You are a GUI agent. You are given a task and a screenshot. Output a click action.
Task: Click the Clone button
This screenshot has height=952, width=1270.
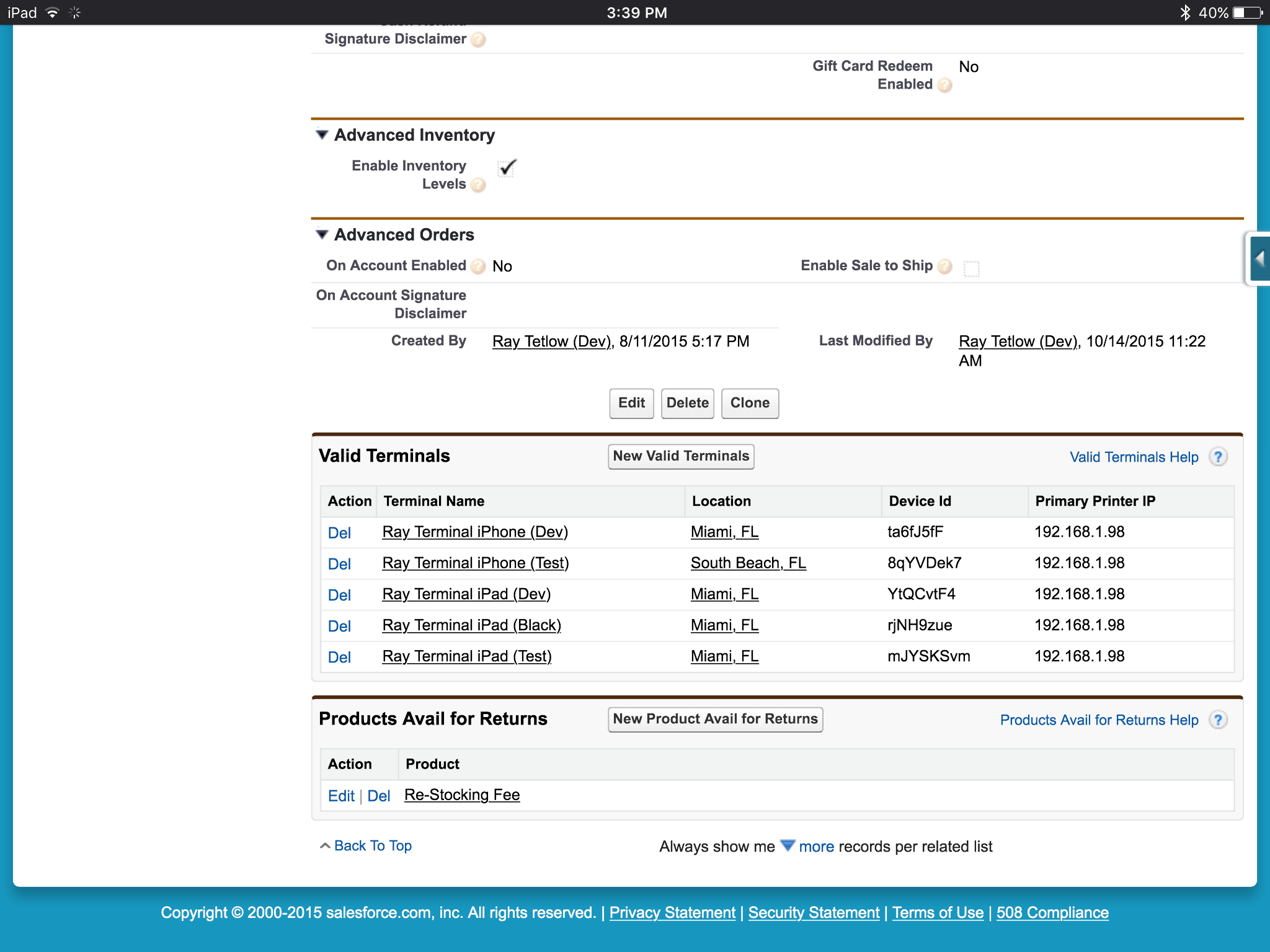pos(750,403)
